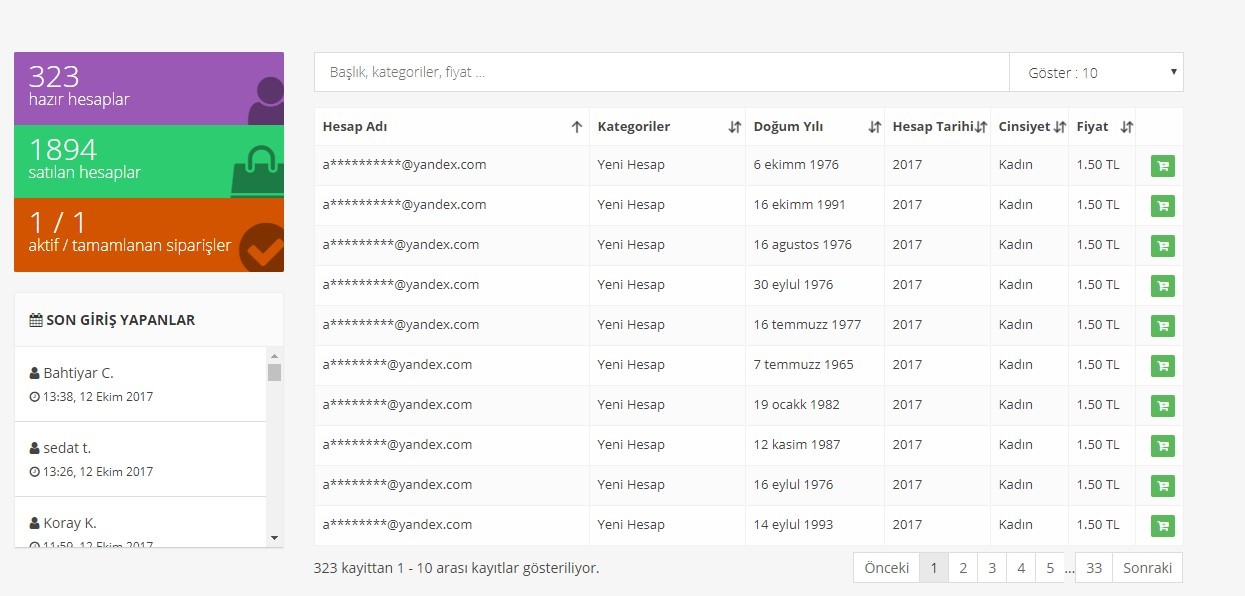1245x596 pixels.
Task: Click the checkmark icon on siparişler card
Action: (x=262, y=247)
